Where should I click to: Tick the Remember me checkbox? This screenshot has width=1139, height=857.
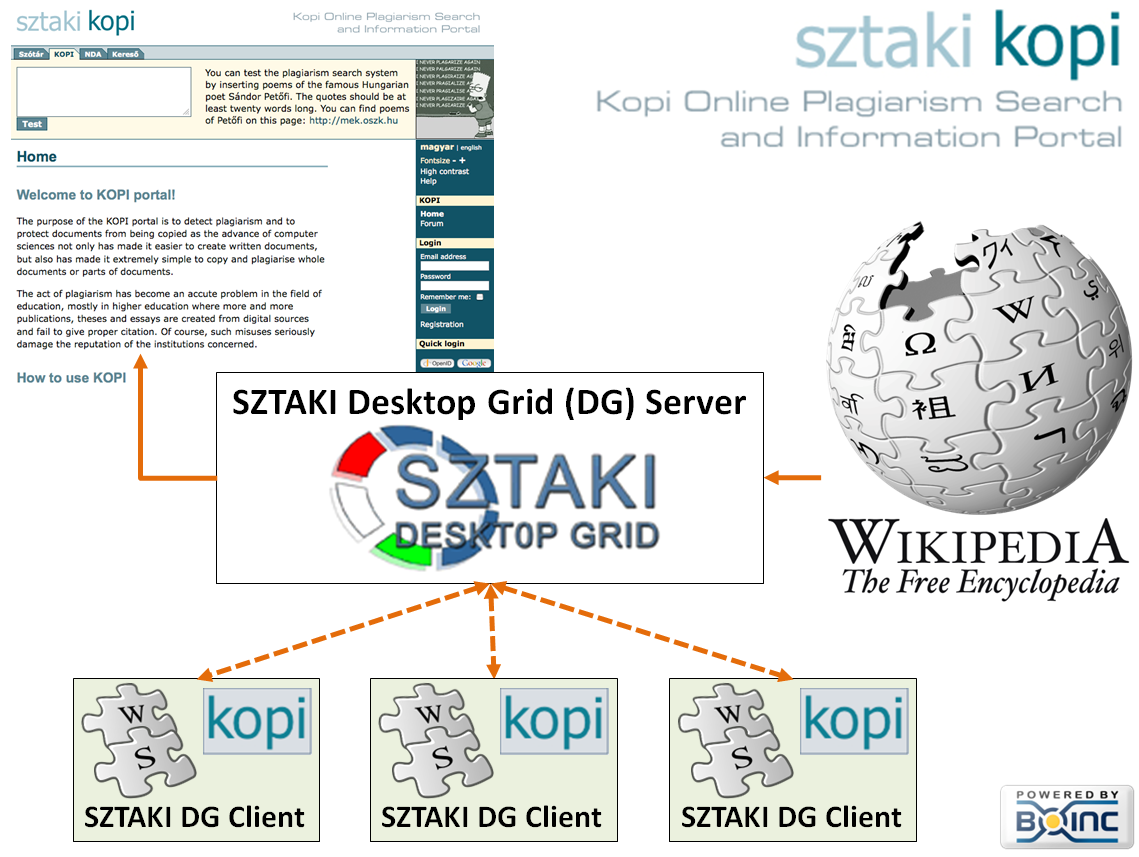(x=481, y=297)
